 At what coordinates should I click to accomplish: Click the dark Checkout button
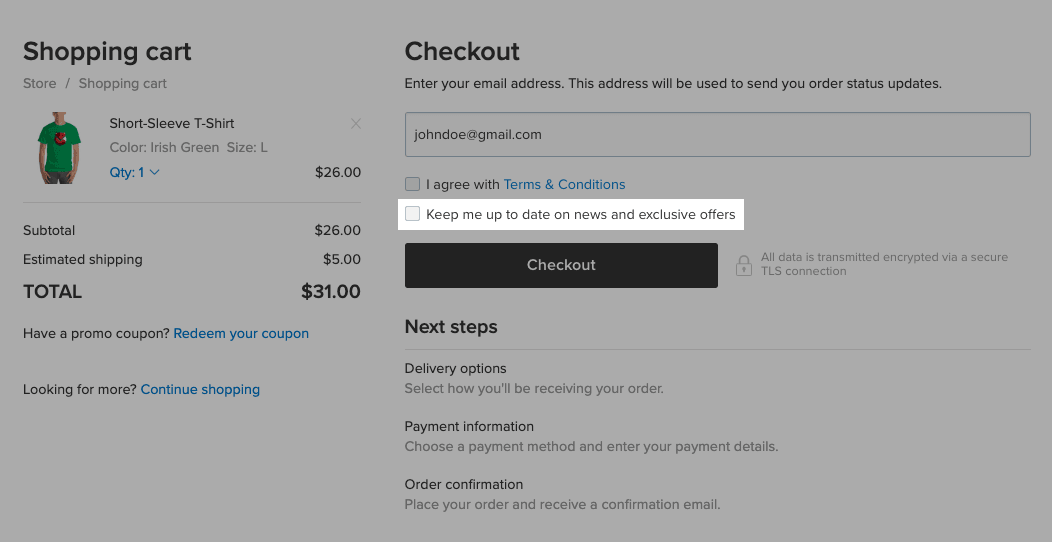(561, 265)
